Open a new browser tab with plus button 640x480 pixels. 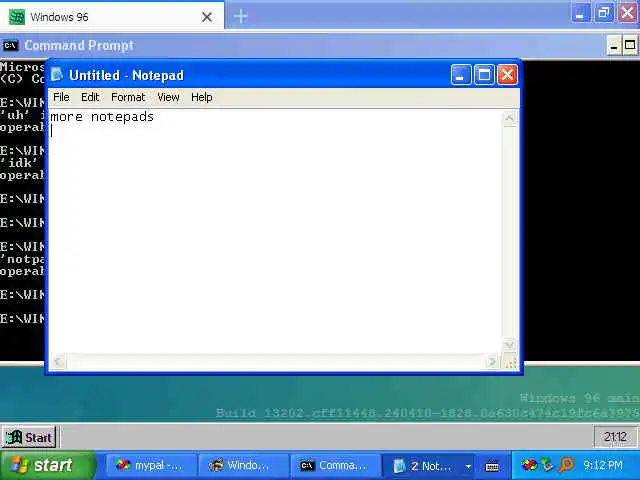[241, 16]
